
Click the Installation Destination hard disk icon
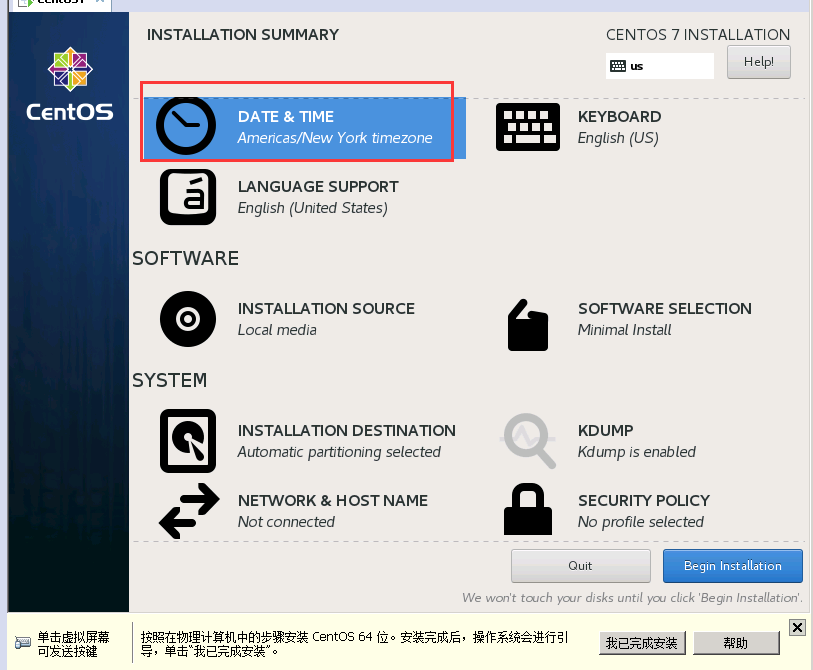click(x=188, y=441)
